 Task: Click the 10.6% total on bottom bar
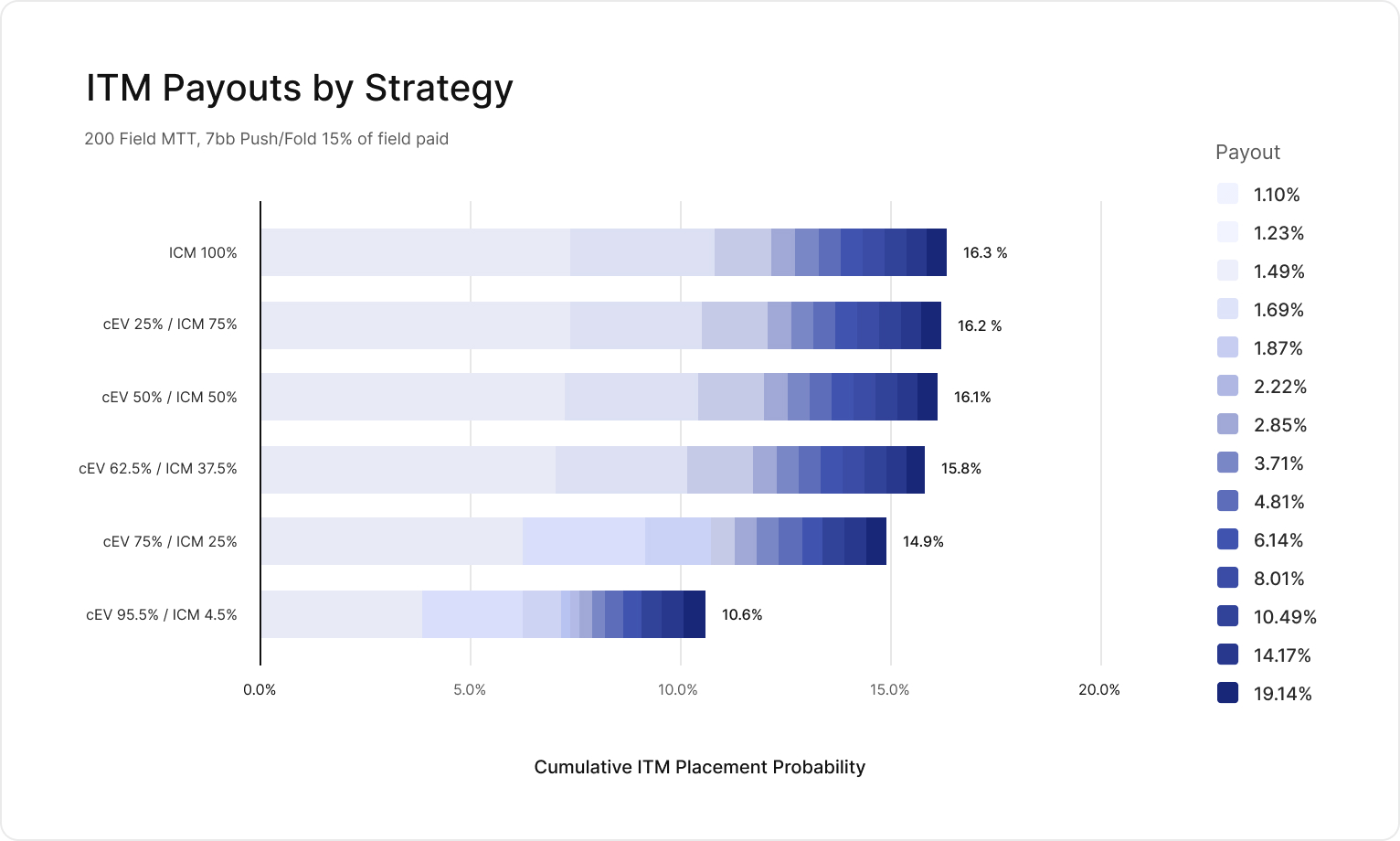pos(742,614)
